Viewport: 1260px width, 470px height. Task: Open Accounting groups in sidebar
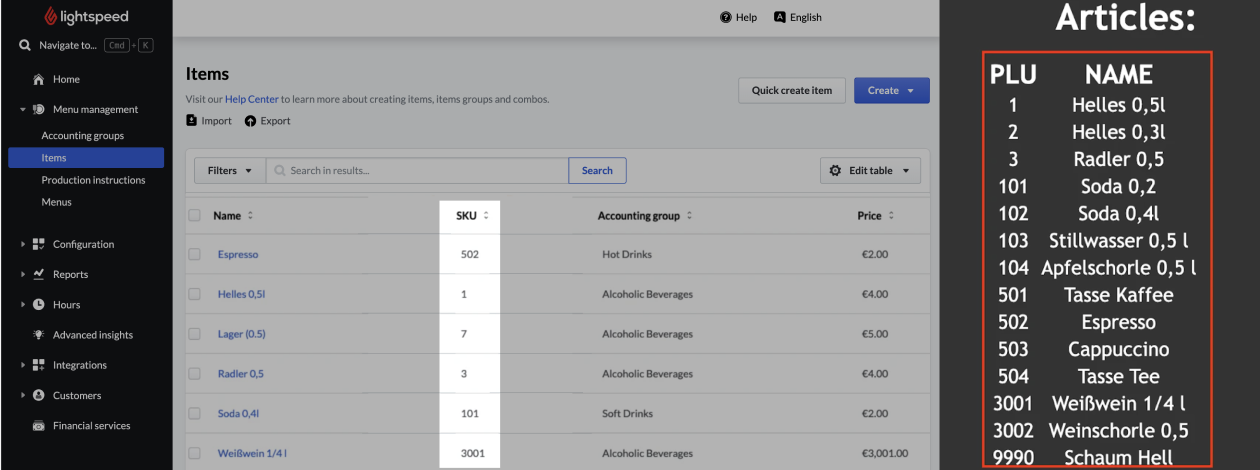click(83, 136)
